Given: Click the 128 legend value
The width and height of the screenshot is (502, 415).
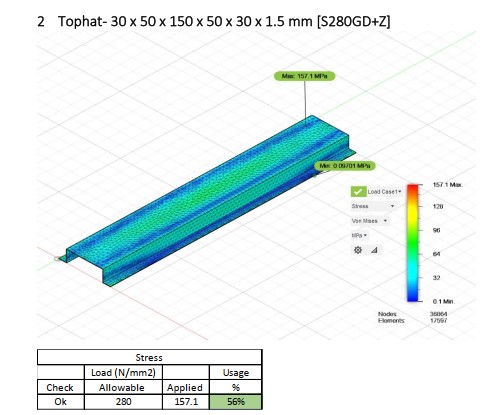Looking at the screenshot, I should click(438, 206).
